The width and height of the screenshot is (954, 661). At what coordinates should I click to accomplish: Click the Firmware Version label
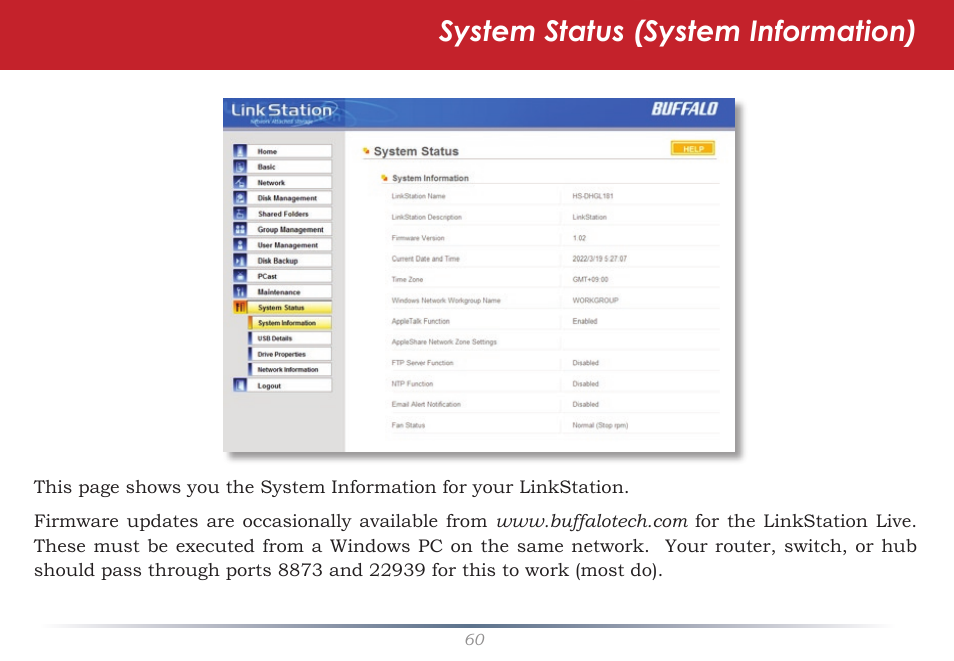(x=418, y=238)
